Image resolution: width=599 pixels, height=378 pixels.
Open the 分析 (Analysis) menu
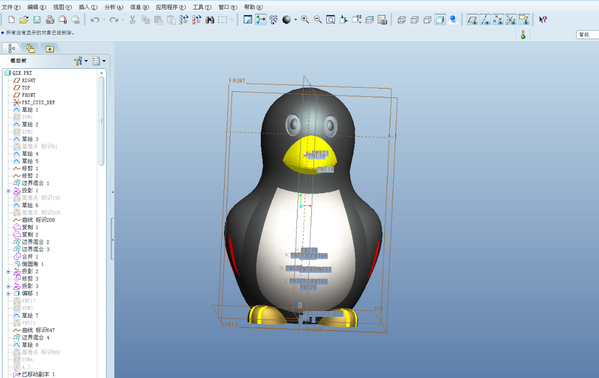[x=114, y=7]
